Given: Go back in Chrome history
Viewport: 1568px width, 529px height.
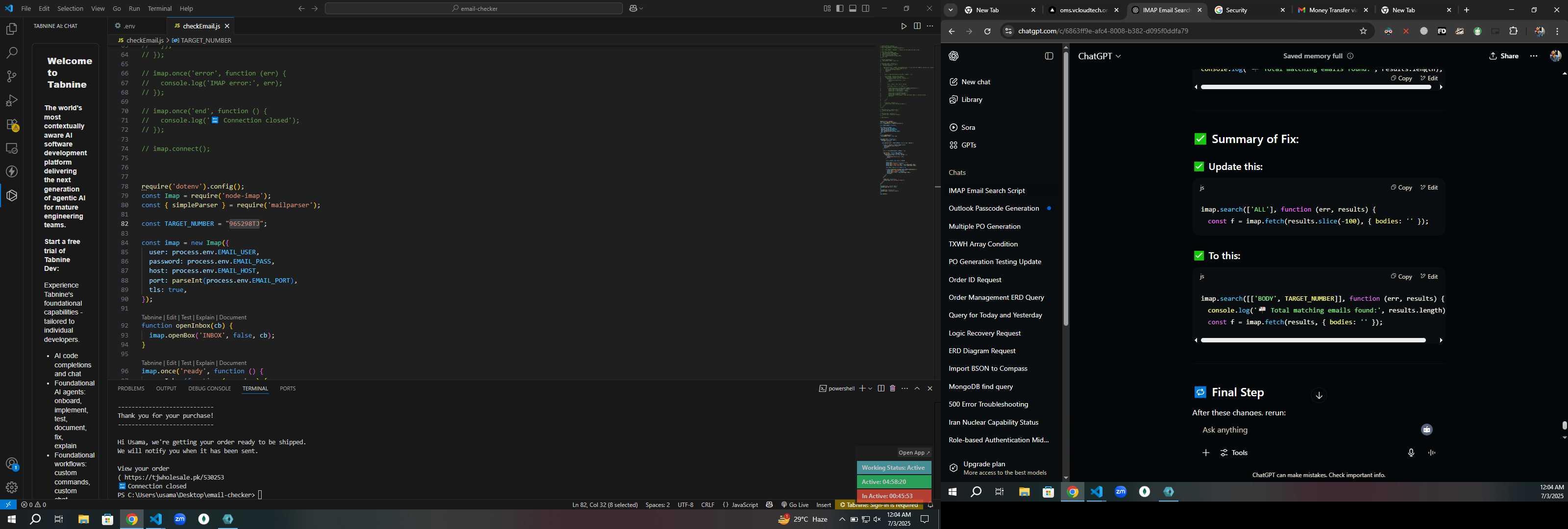Looking at the screenshot, I should point(952,32).
